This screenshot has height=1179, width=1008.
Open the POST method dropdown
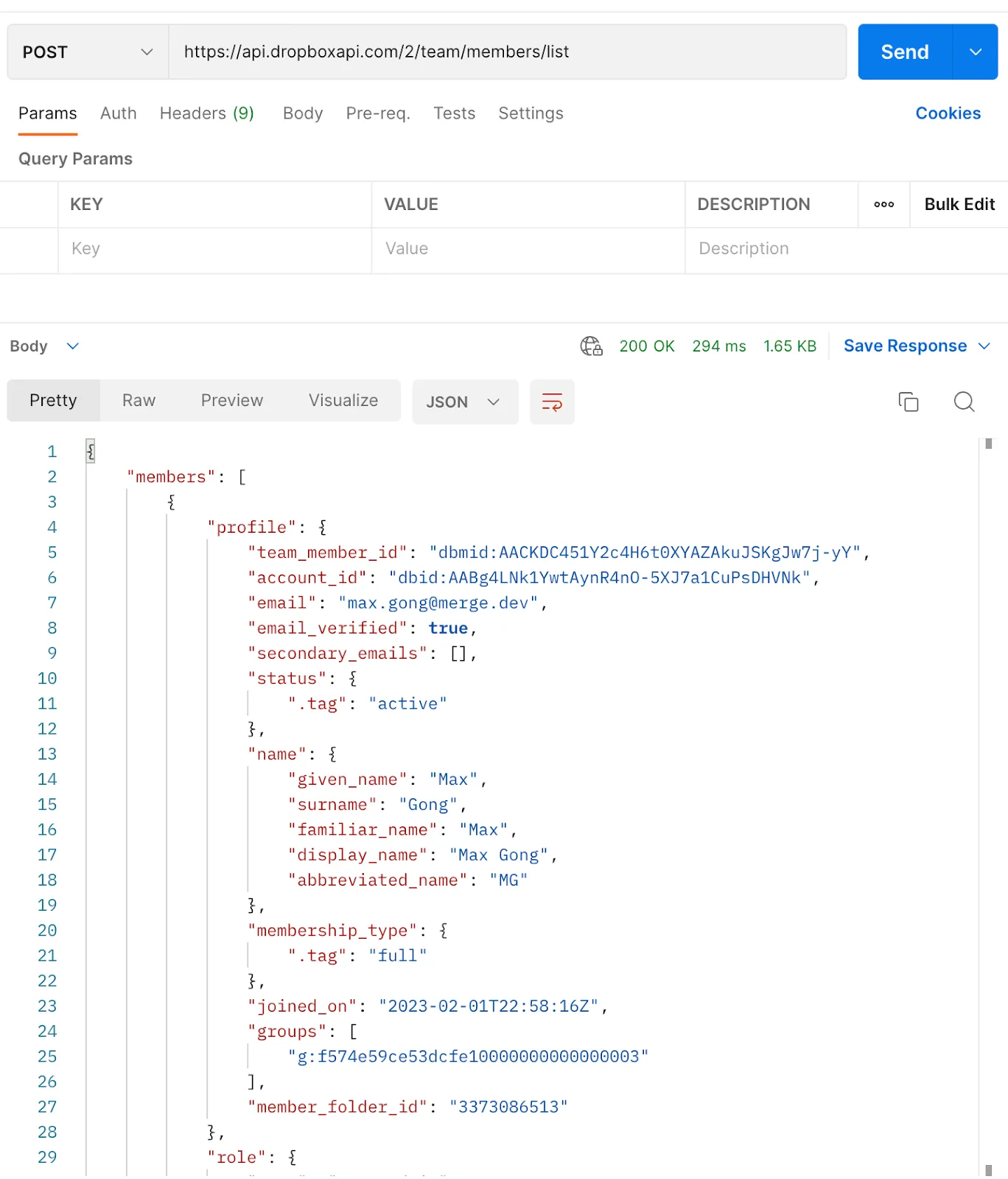(88, 52)
